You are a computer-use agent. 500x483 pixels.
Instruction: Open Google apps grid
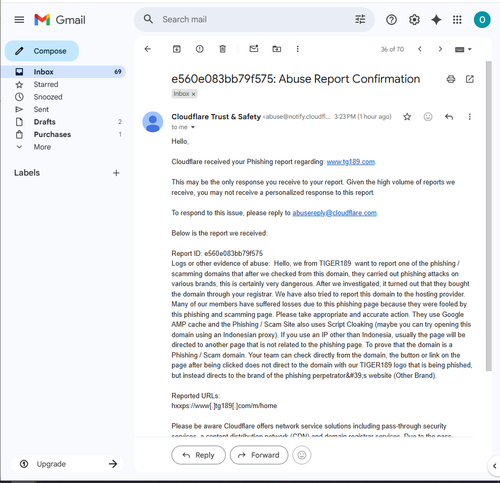pos(457,20)
